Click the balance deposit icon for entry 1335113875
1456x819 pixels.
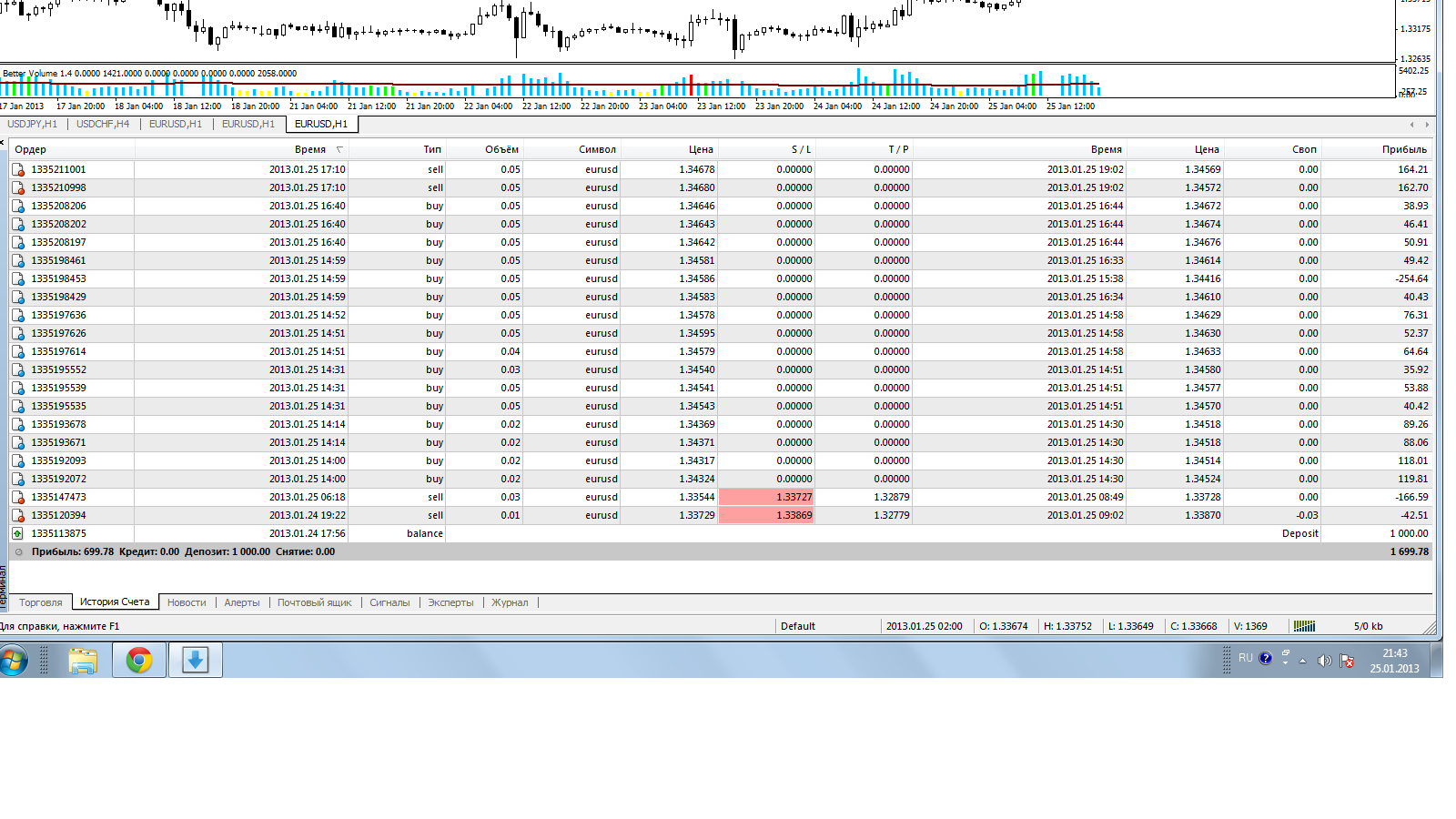17,533
